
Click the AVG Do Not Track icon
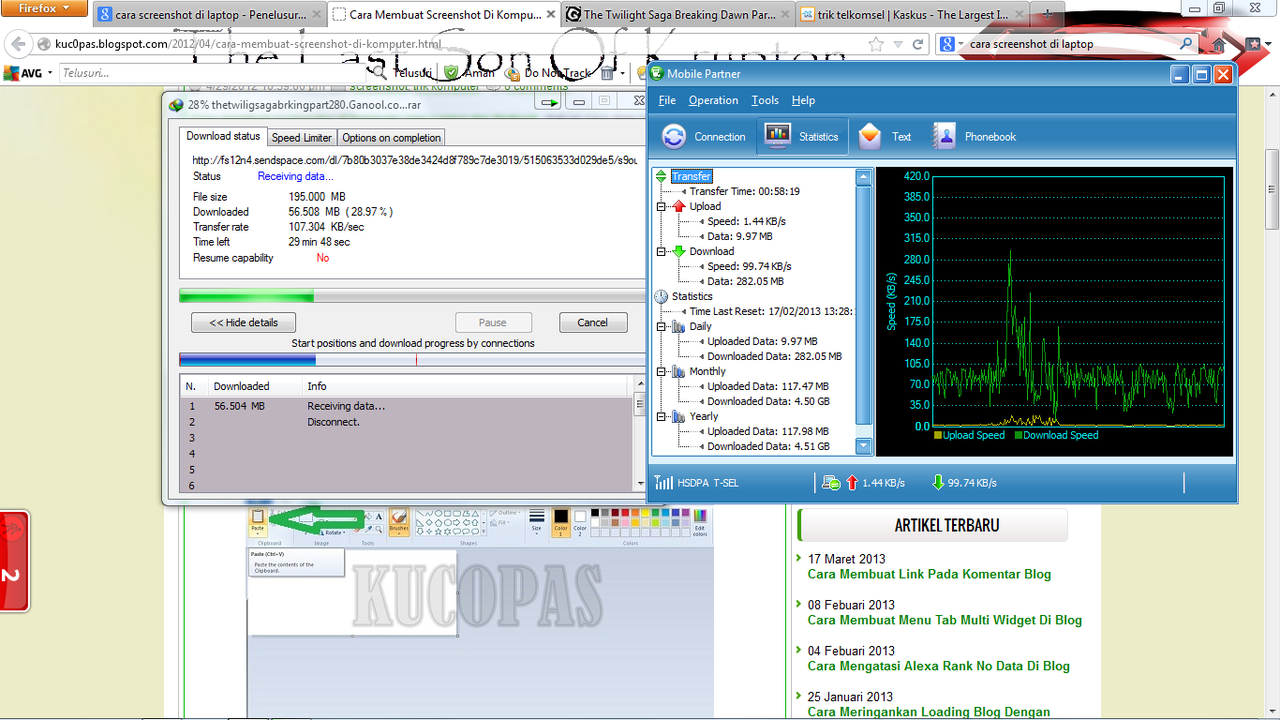click(513, 73)
